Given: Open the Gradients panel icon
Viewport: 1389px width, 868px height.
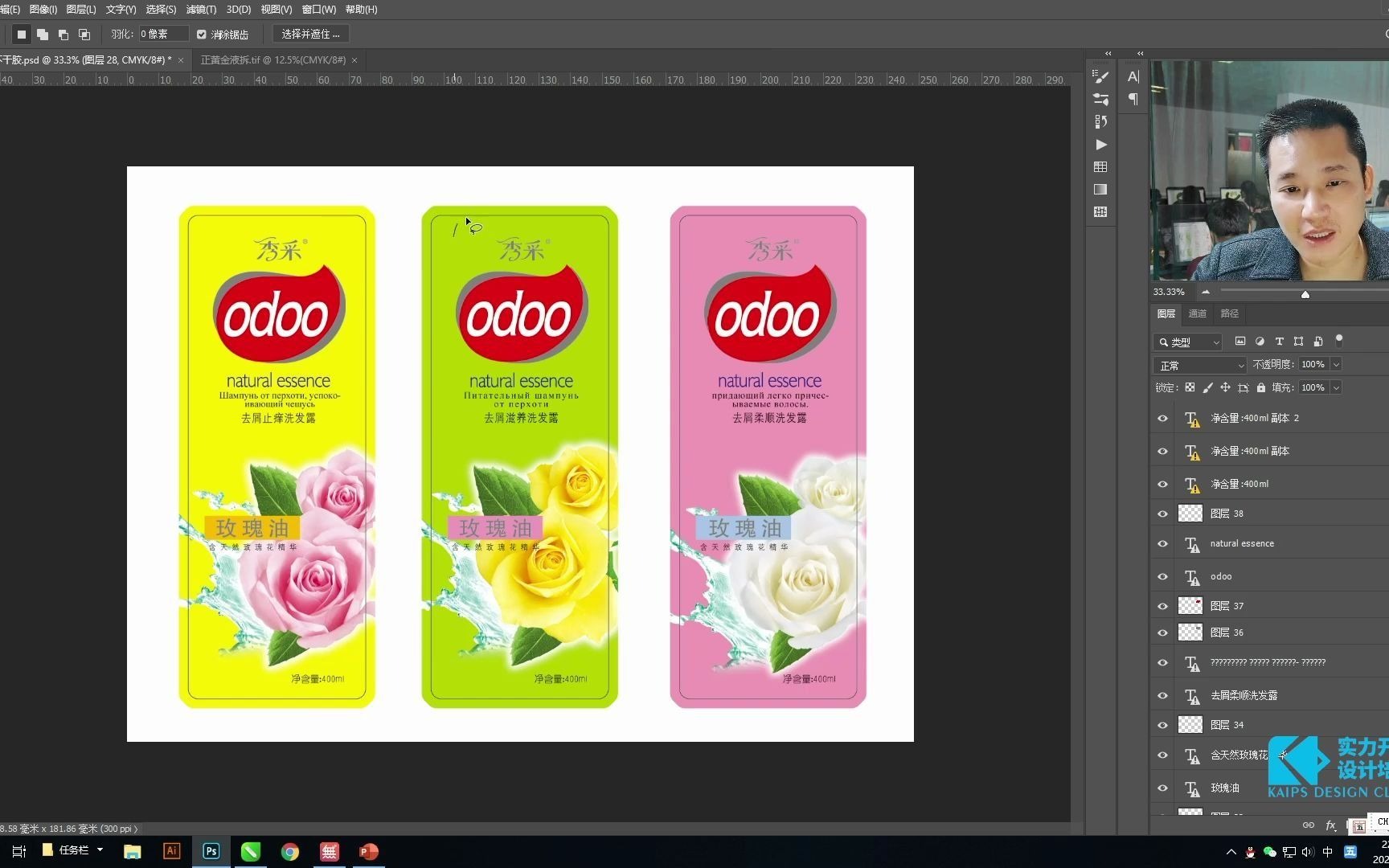Looking at the screenshot, I should tap(1100, 189).
